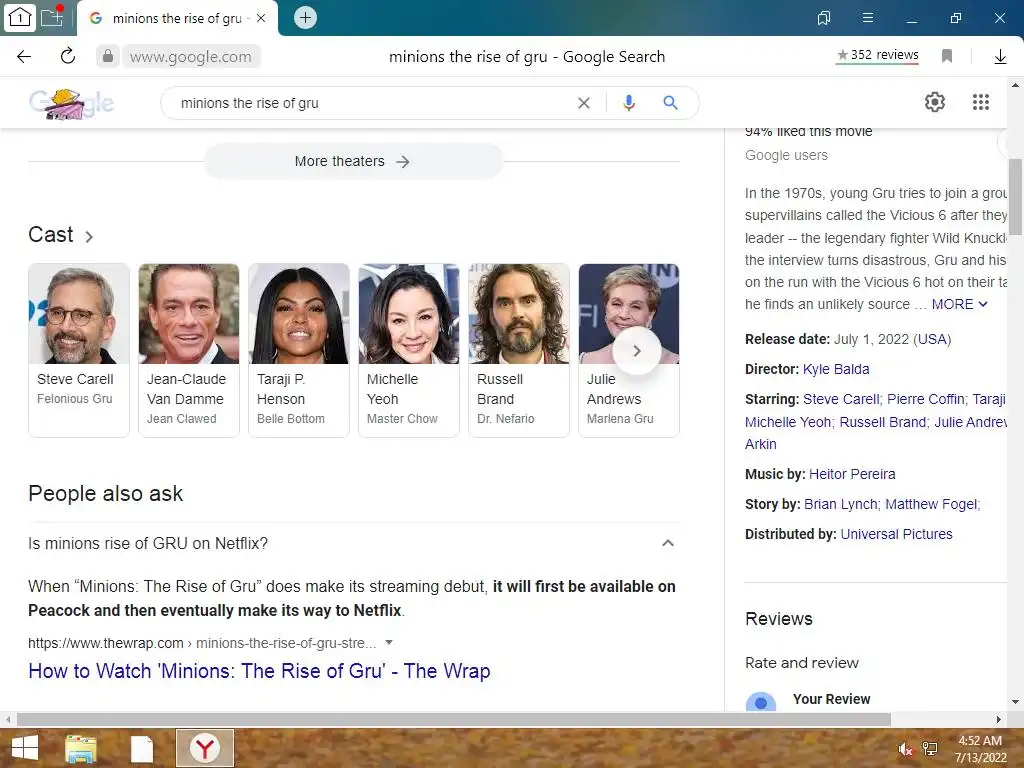Open thewrap.com result options dropdown arrow
The width and height of the screenshot is (1024, 768).
389,643
